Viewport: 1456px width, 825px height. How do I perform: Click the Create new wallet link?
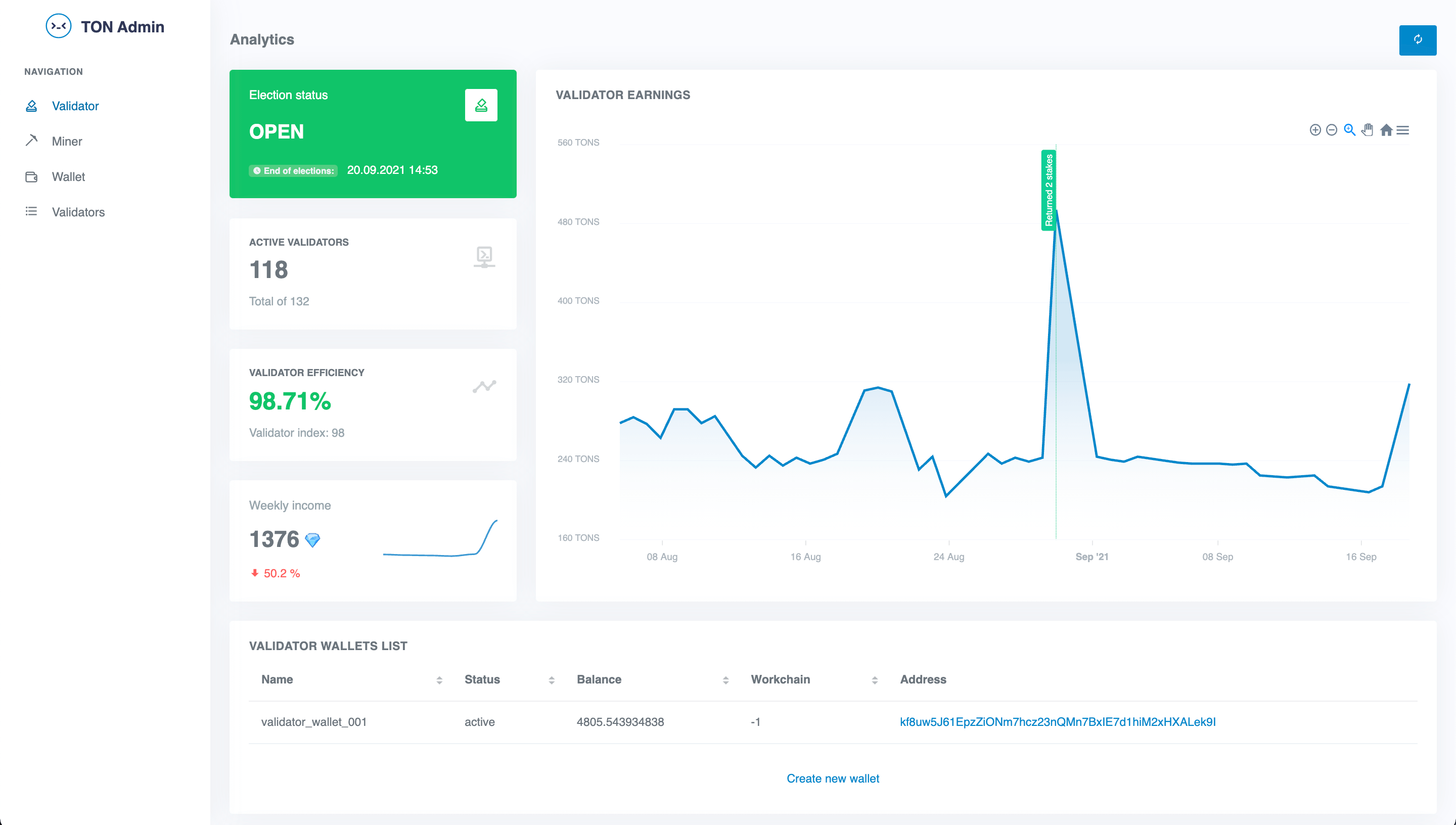(x=833, y=778)
